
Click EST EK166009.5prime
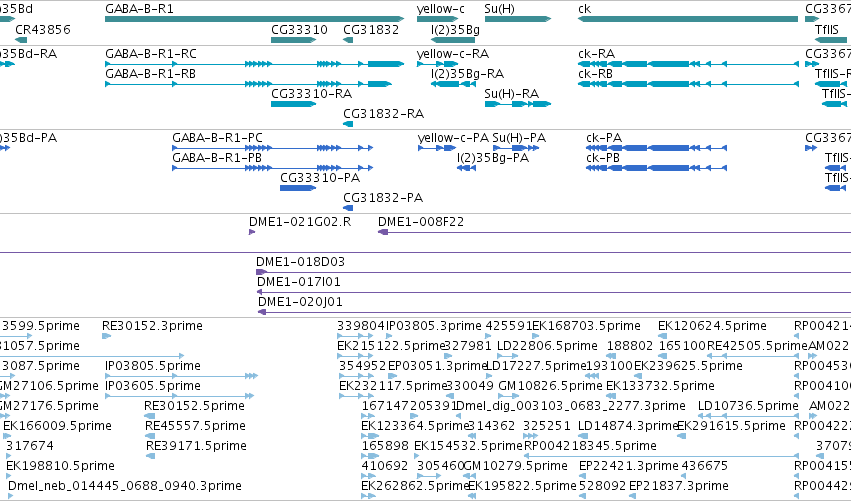57,426
